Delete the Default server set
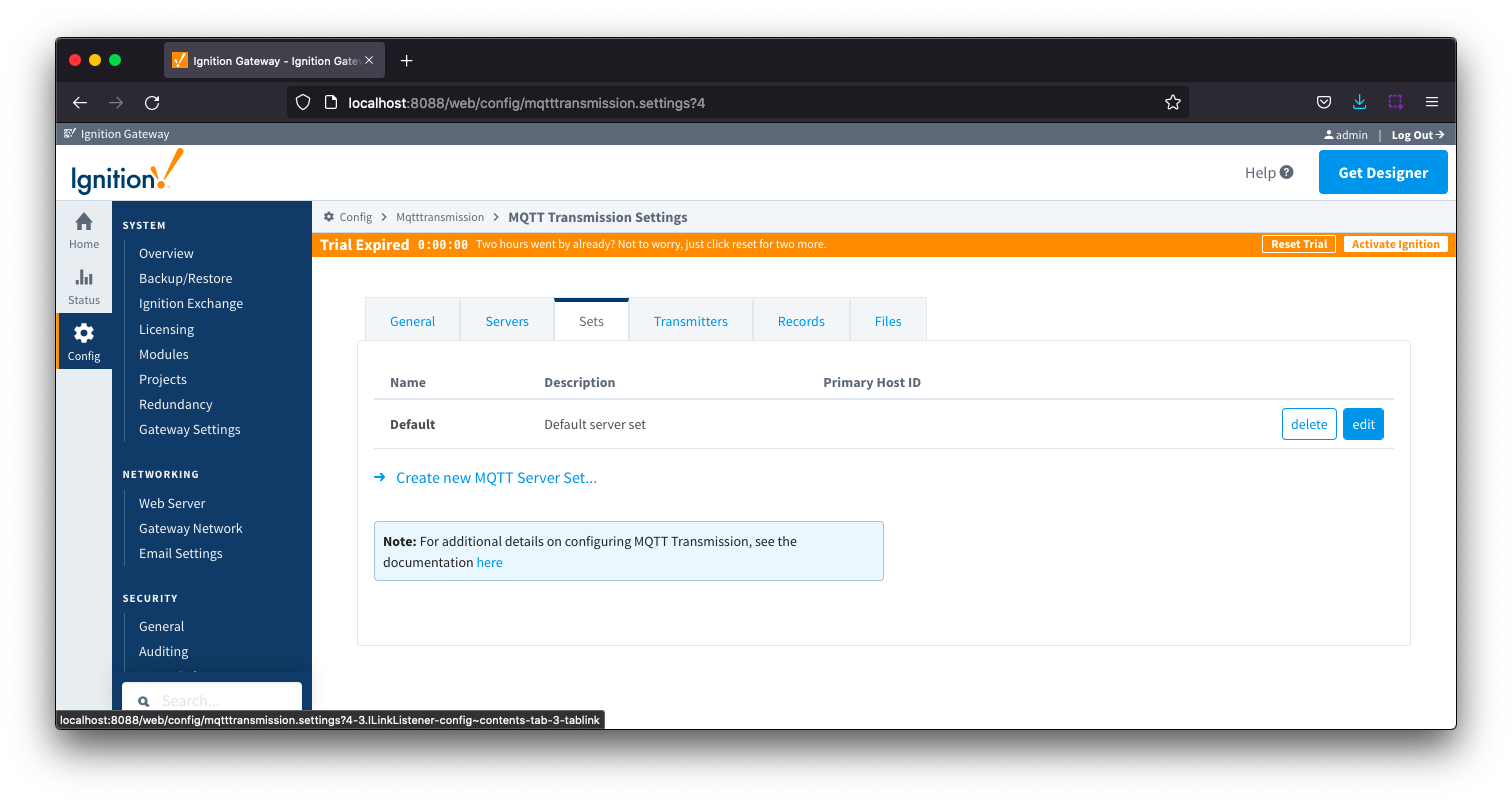Image resolution: width=1512 pixels, height=803 pixels. (1309, 424)
